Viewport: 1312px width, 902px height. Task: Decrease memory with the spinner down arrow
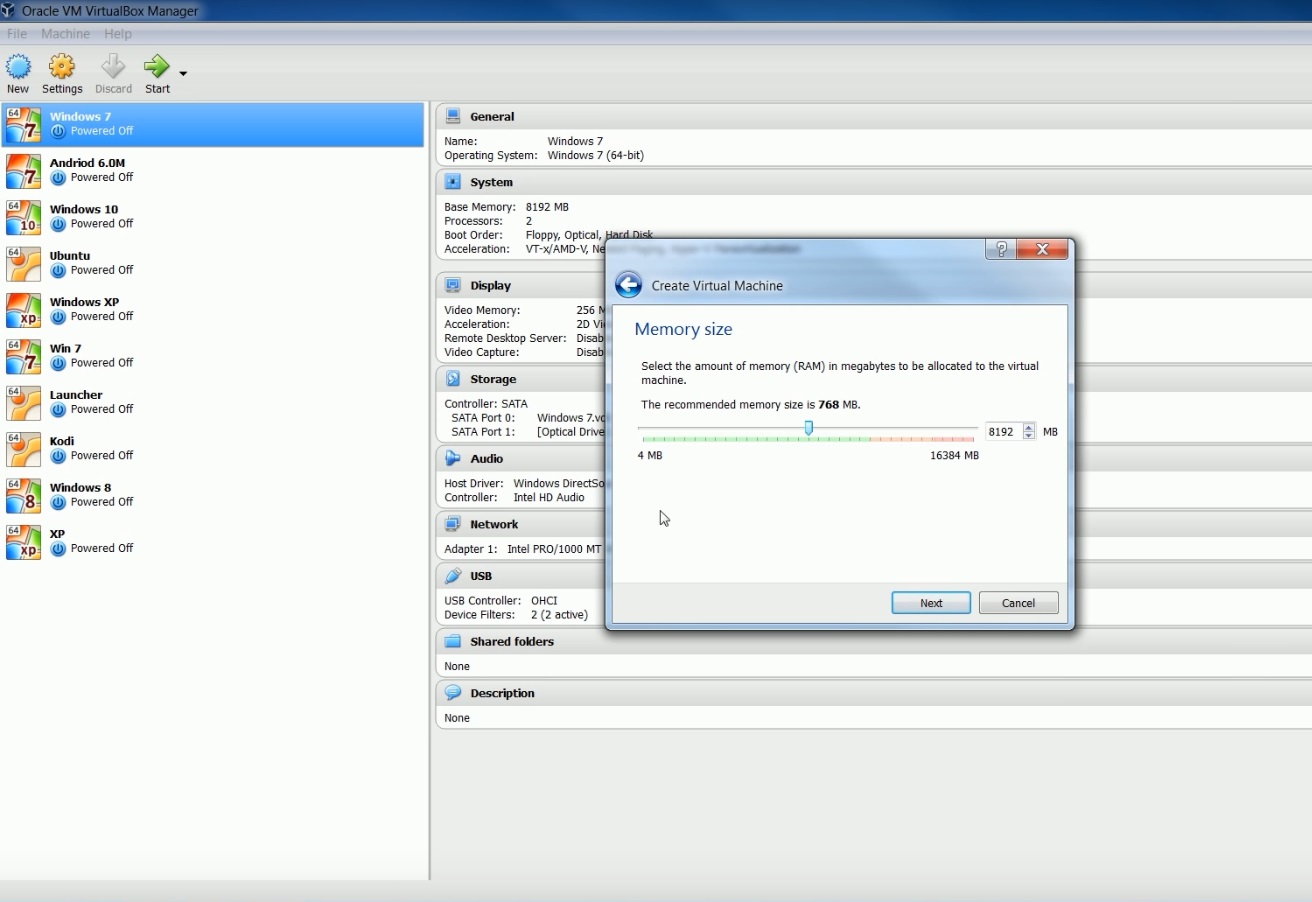pos(1029,436)
